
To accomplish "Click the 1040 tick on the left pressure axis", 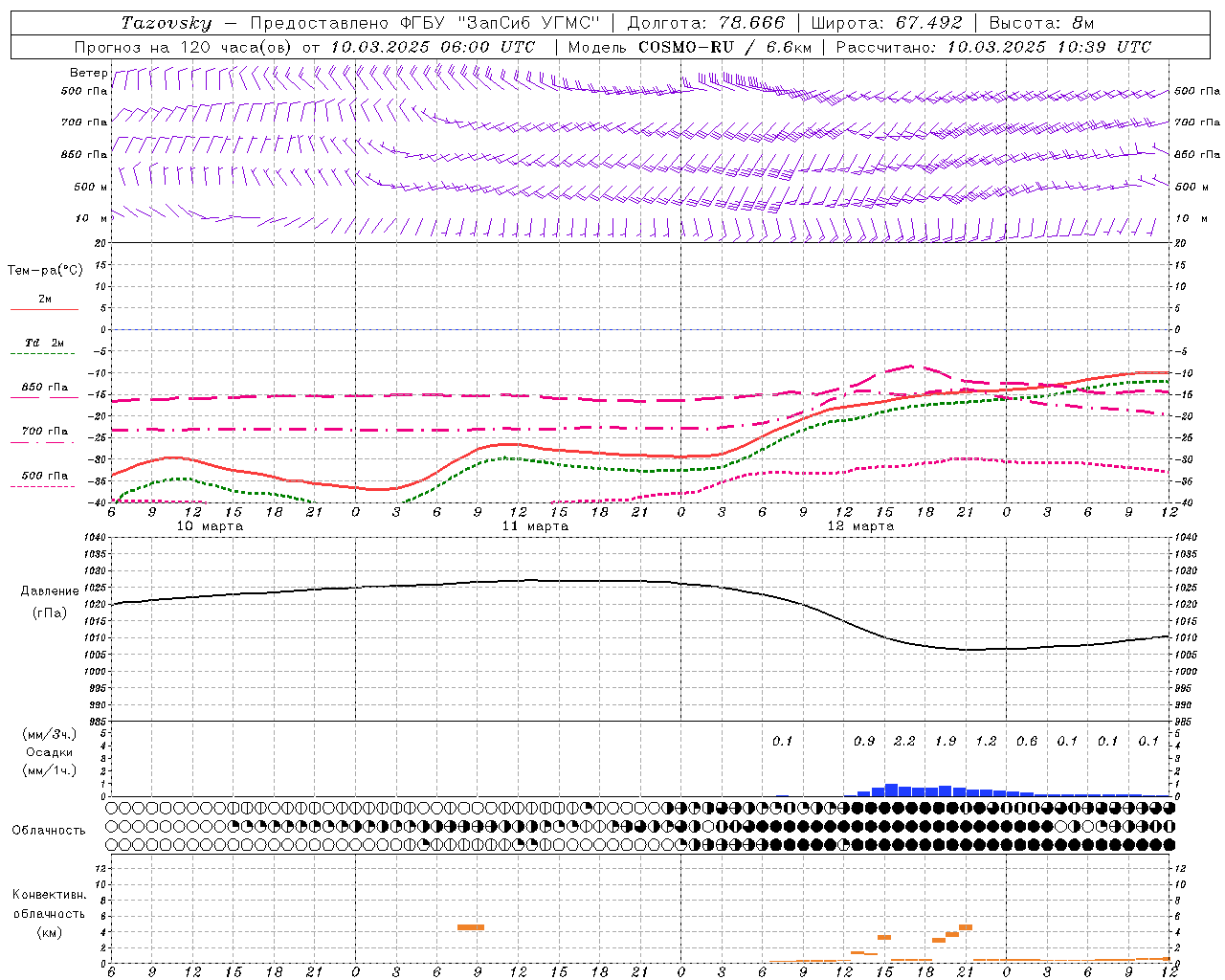I will (x=94, y=538).
